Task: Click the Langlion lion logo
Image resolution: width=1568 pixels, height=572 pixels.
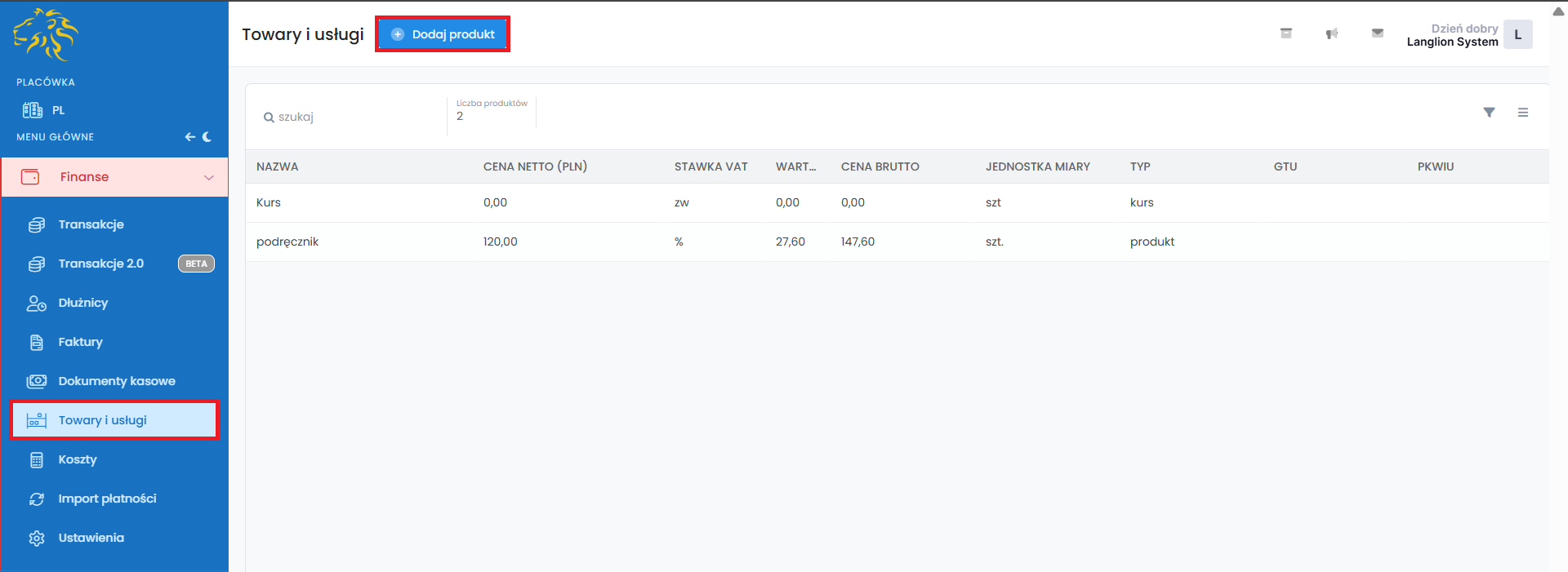Action: 46,35
